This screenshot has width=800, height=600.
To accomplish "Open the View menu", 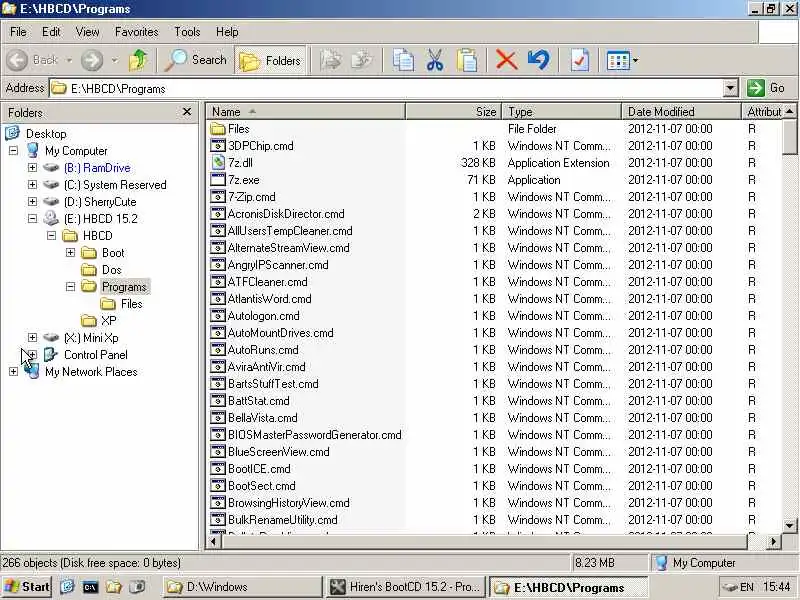I will click(87, 32).
